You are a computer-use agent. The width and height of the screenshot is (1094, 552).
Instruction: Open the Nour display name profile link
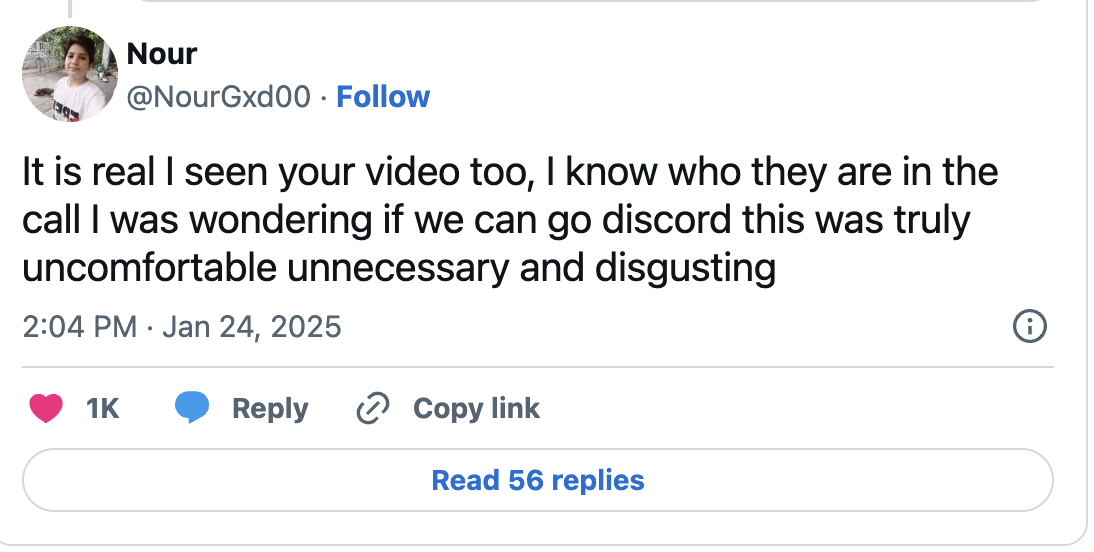tap(162, 54)
